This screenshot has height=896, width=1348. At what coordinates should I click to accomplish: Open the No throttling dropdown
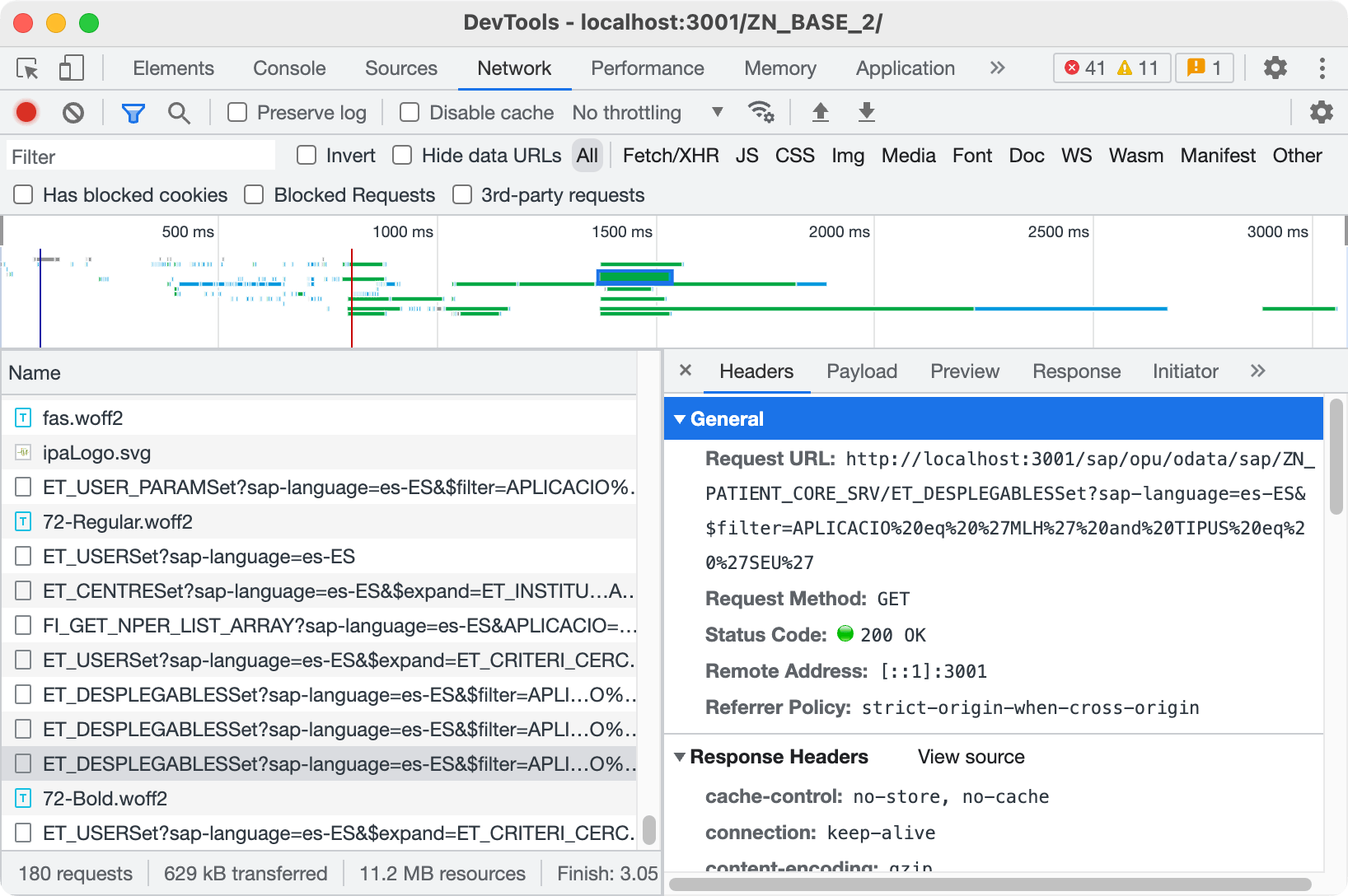tap(648, 113)
